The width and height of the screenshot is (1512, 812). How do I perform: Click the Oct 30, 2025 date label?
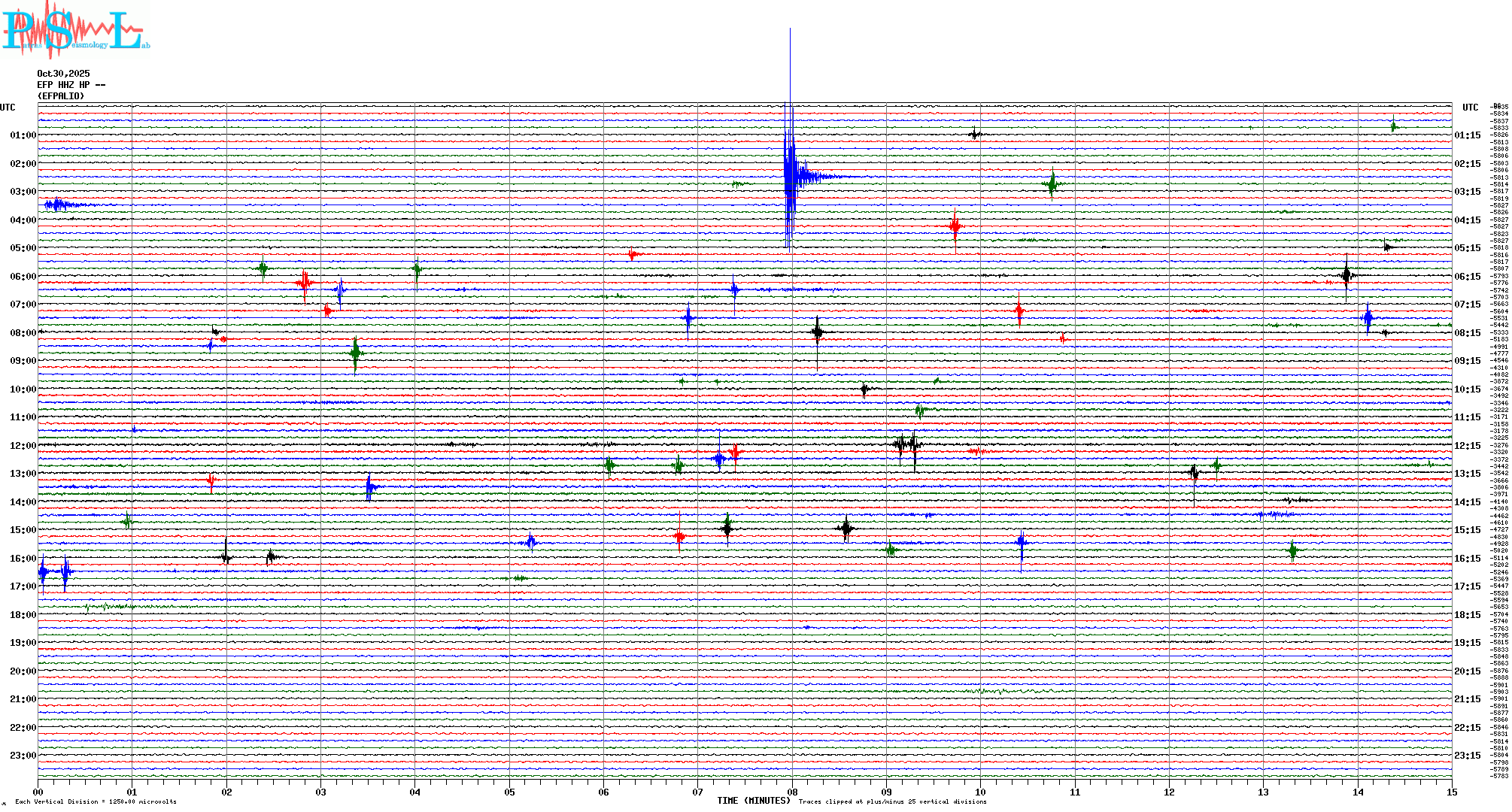(63, 74)
